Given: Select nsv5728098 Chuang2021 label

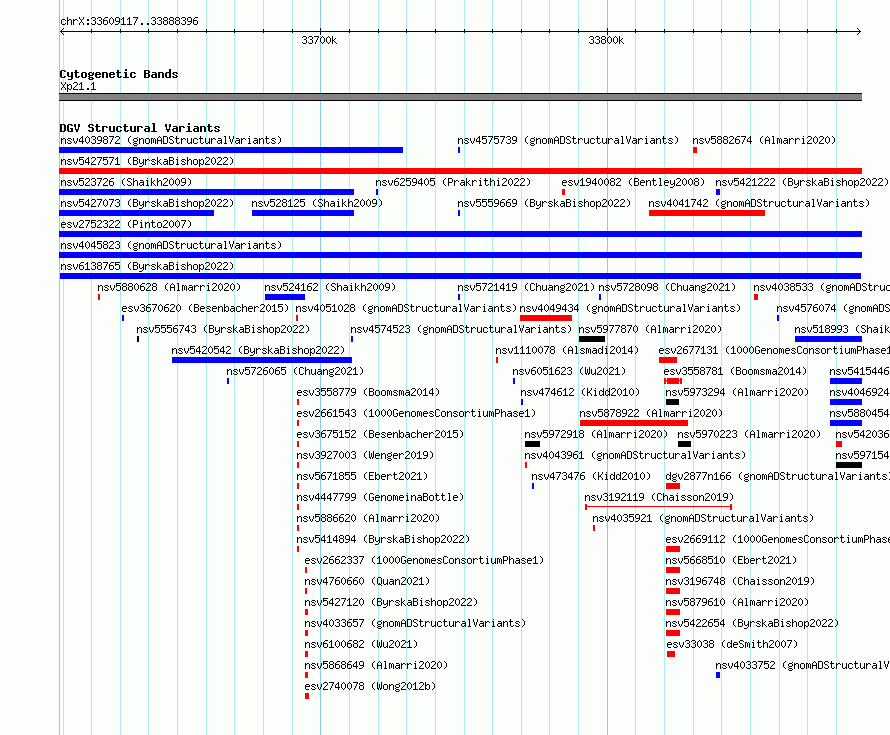Looking at the screenshot, I should pos(667,287).
